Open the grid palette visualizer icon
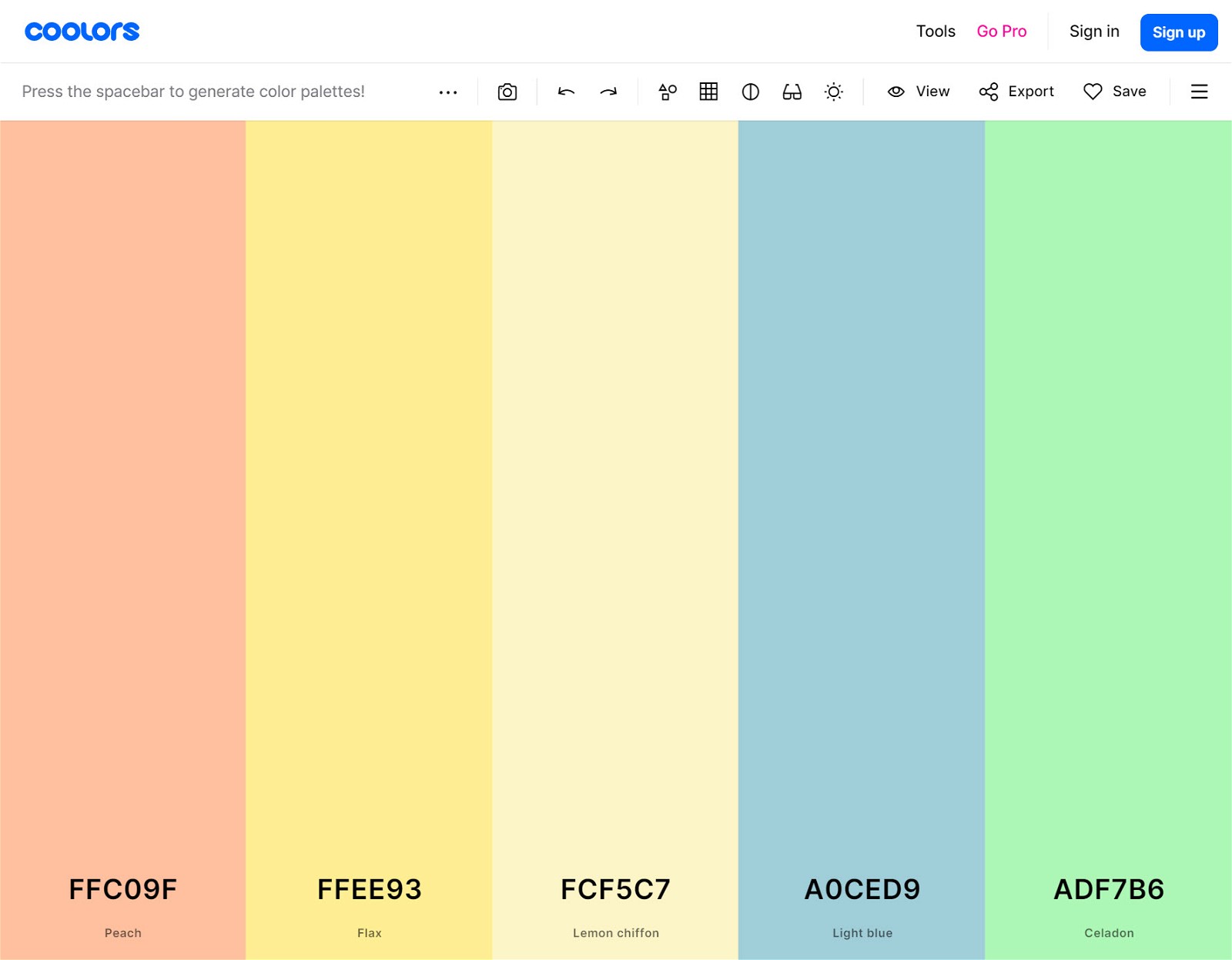1232x960 pixels. tap(709, 92)
